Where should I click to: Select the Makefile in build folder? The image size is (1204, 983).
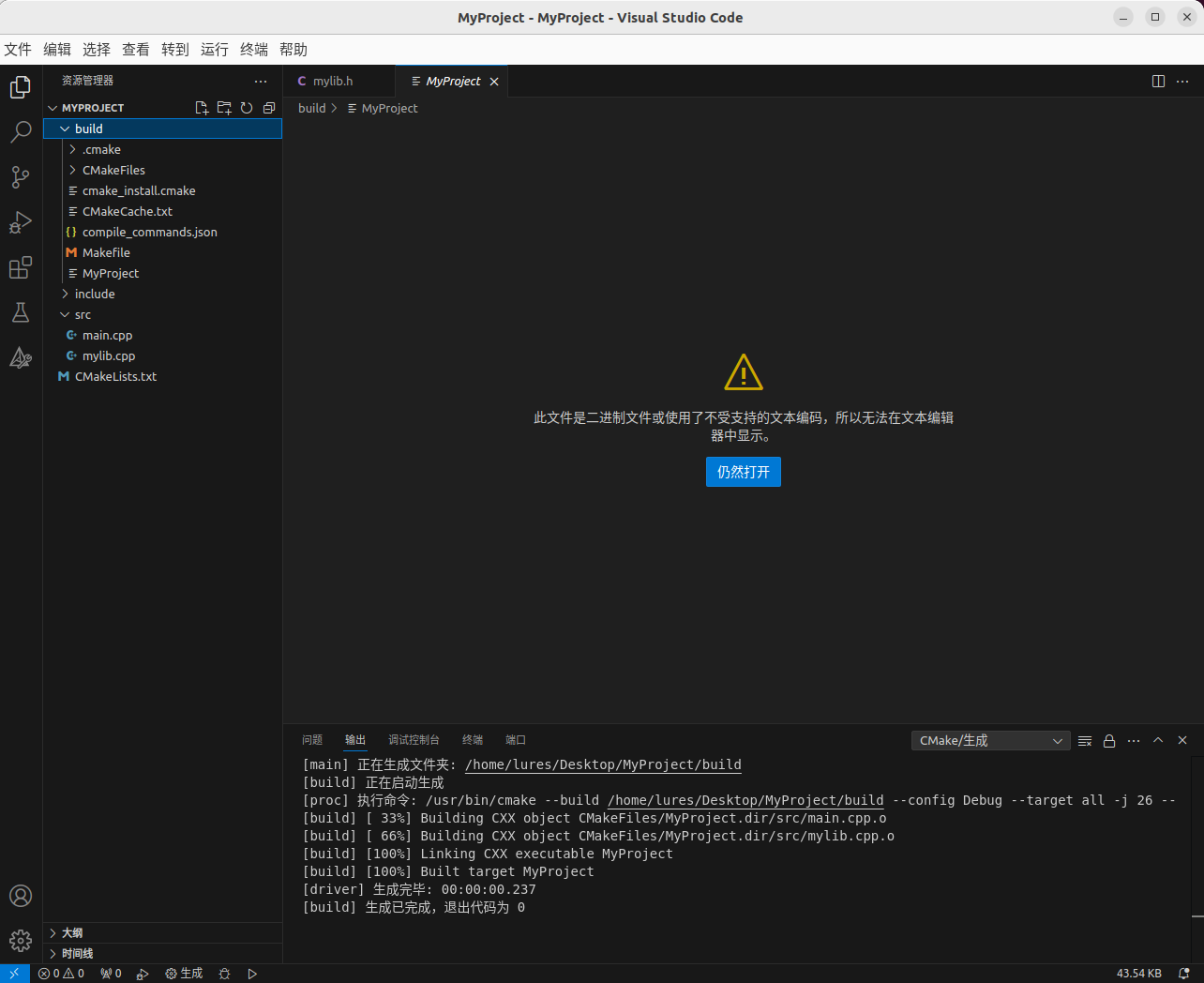(162, 252)
